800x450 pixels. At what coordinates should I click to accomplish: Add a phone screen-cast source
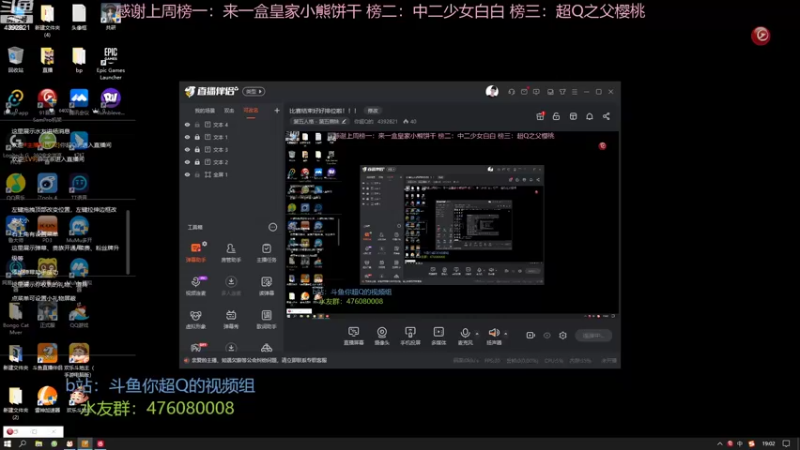tap(410, 336)
